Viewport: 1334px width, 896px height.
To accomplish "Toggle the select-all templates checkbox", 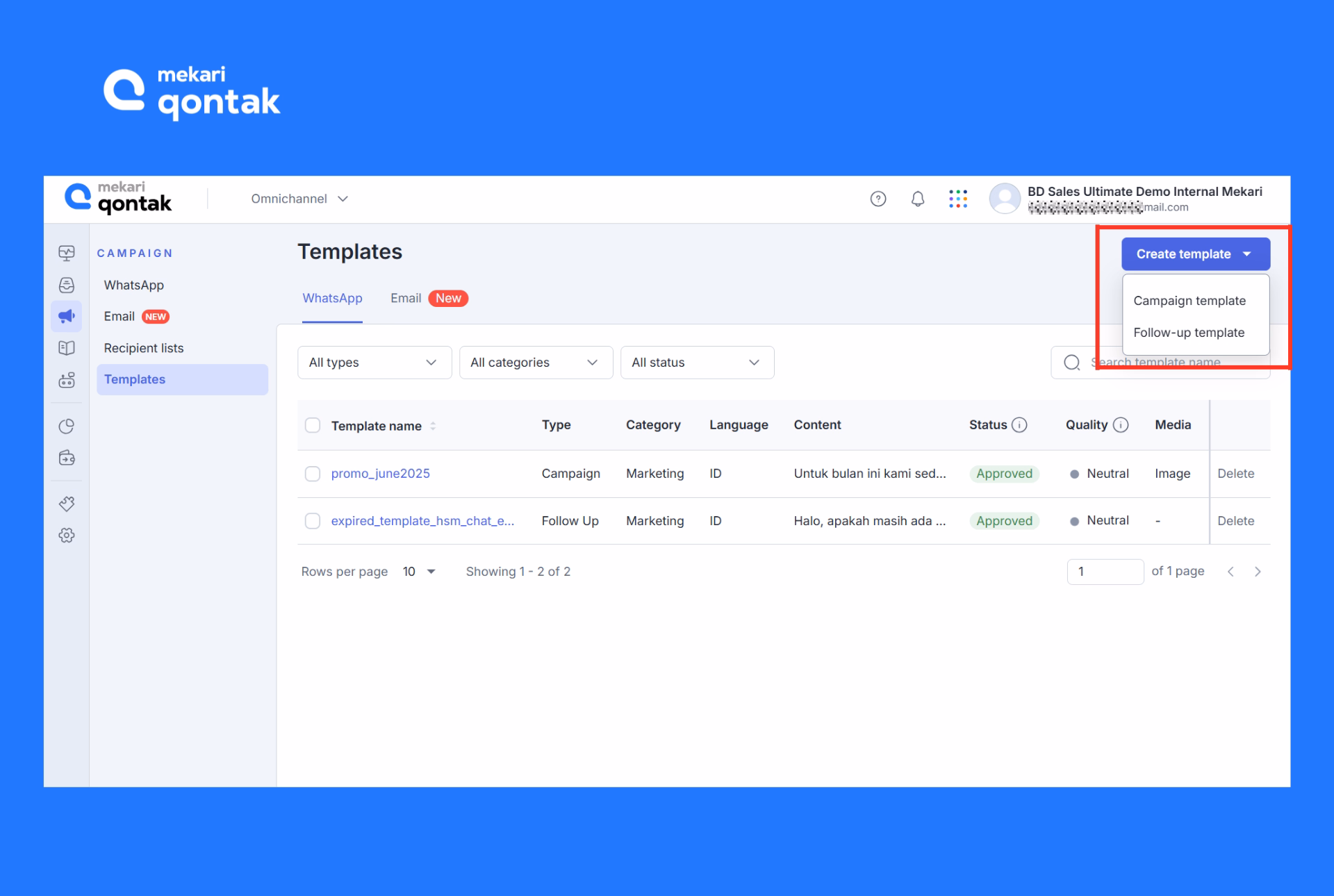I will 313,425.
